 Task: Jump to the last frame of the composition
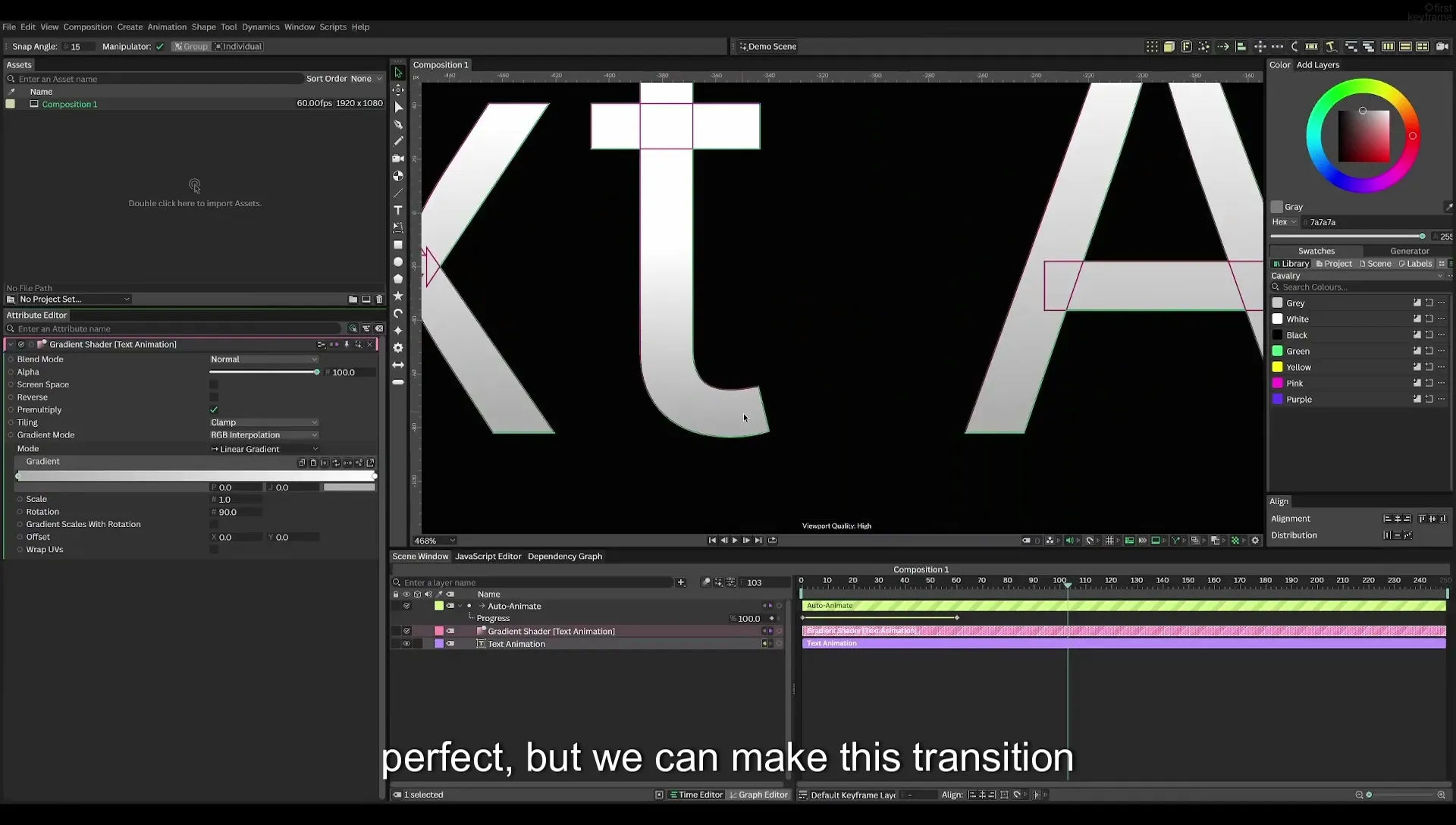click(x=758, y=541)
